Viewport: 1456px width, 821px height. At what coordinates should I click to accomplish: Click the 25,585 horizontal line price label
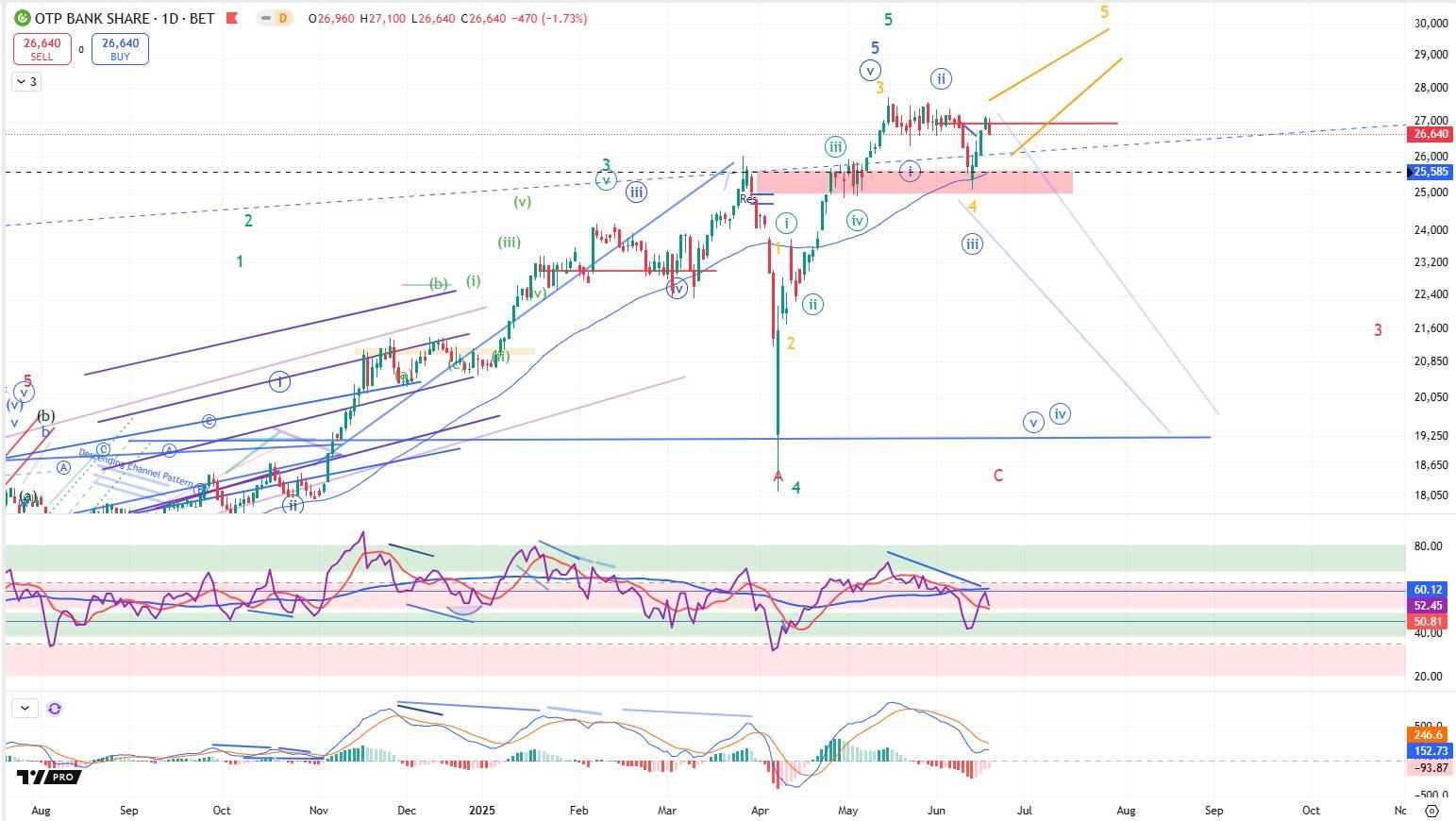(x=1431, y=172)
